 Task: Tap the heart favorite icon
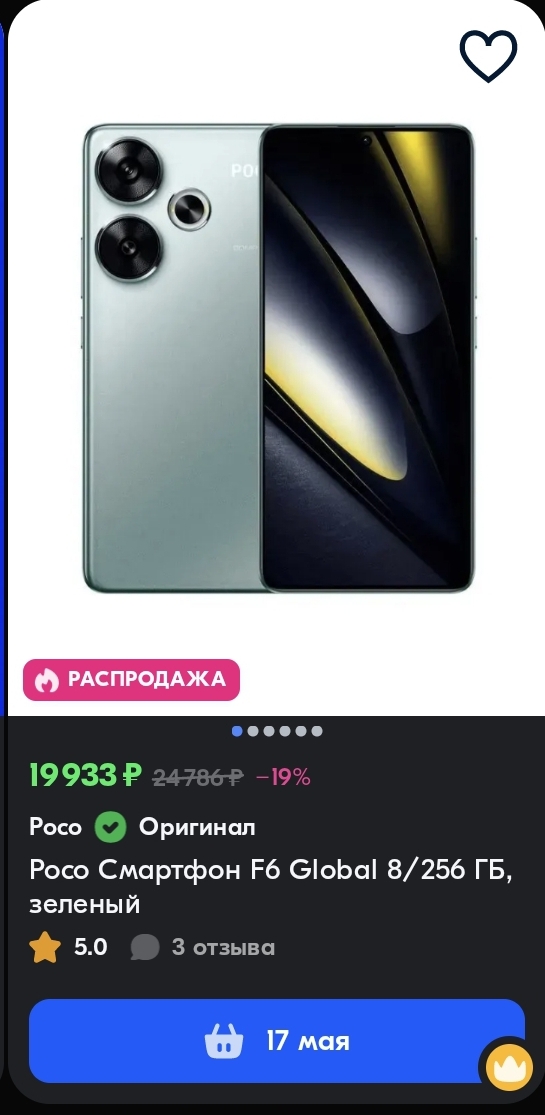click(488, 56)
